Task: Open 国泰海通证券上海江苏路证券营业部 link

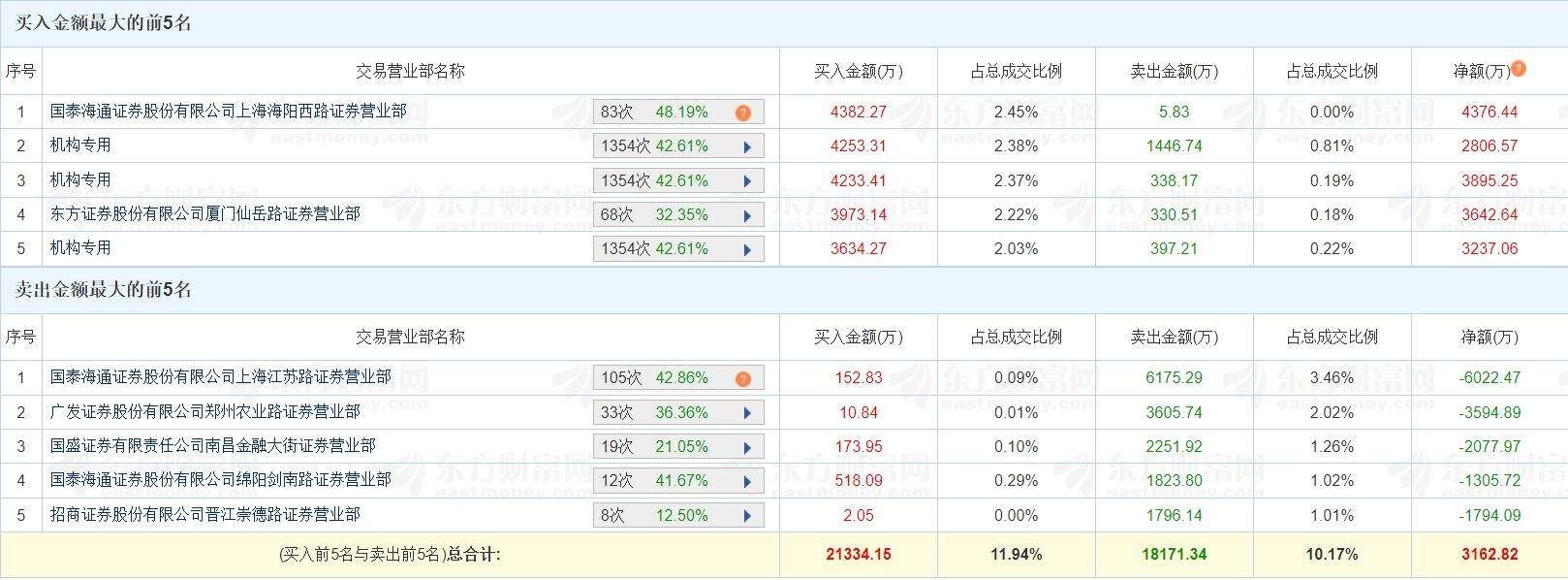Action: point(220,377)
